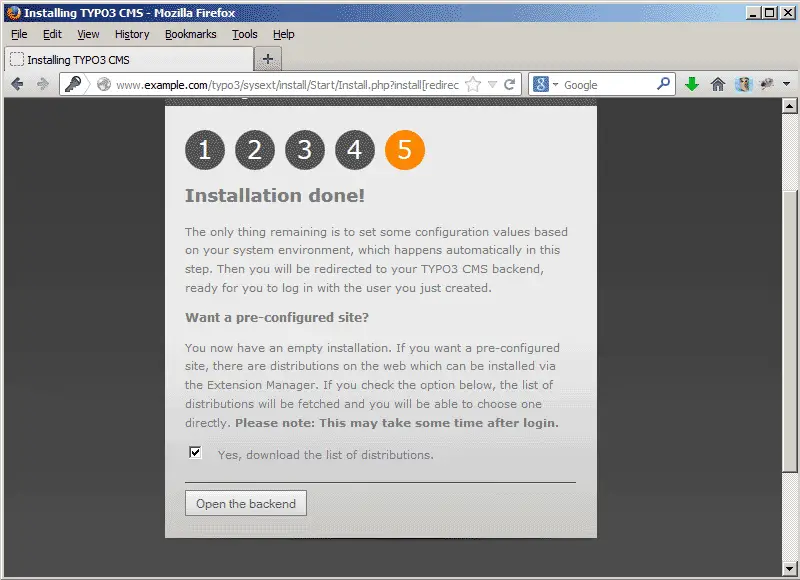
Task: Expand the search engine selector arrow
Action: tap(556, 85)
